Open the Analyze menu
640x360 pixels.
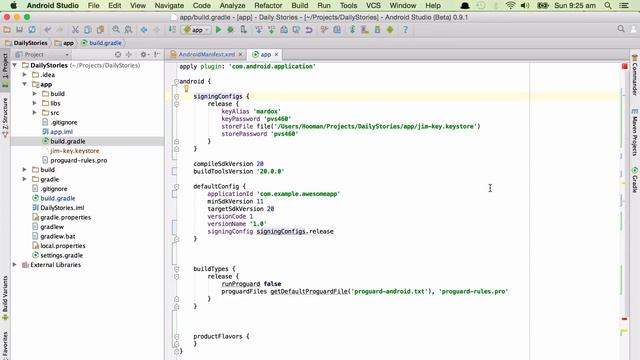[232, 6]
